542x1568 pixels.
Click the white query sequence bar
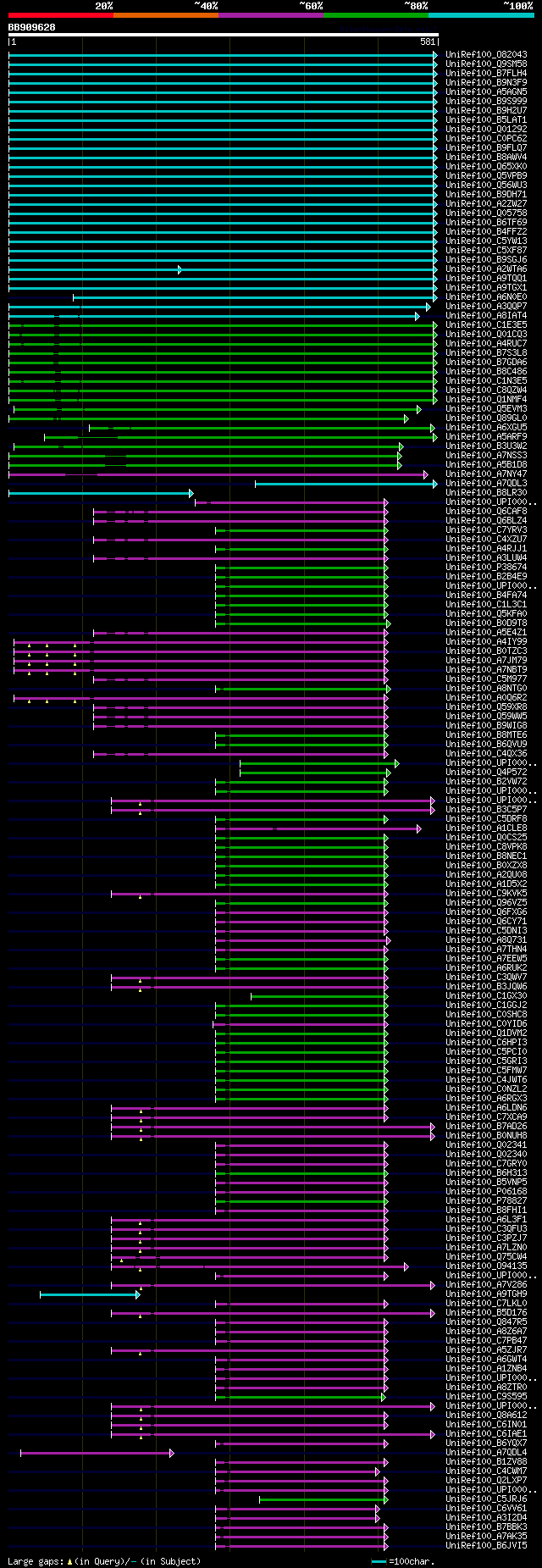[224, 35]
